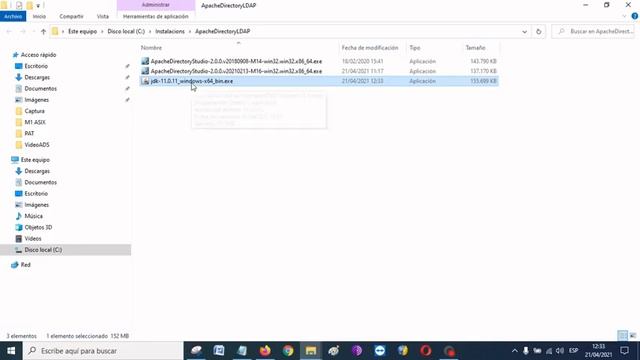Screen dimensions: 640x360
Task: Open TeamViewer icon in the taskbar
Action: coord(380,351)
